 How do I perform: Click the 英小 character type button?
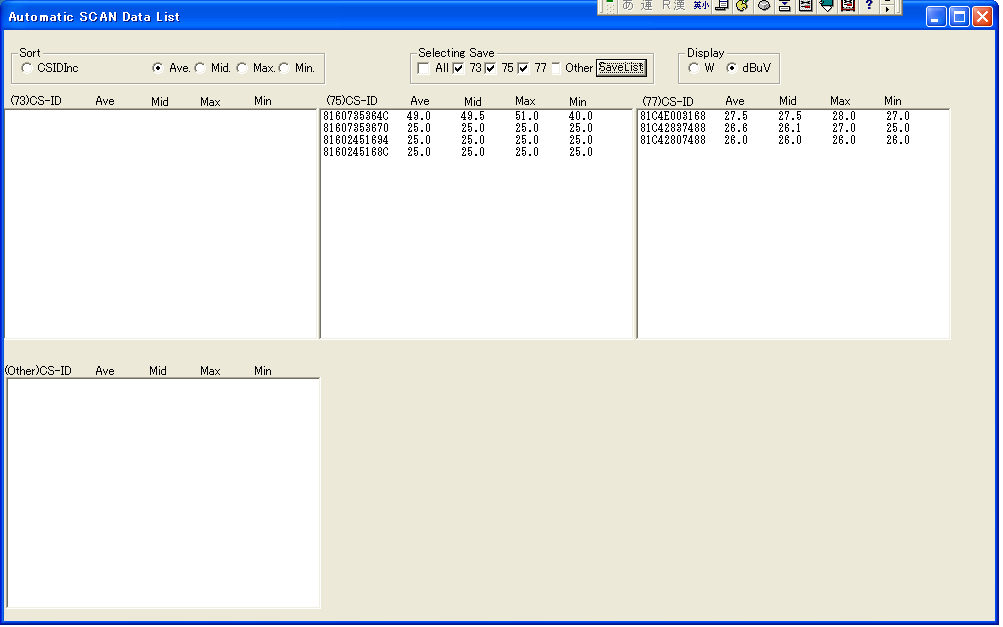point(700,6)
